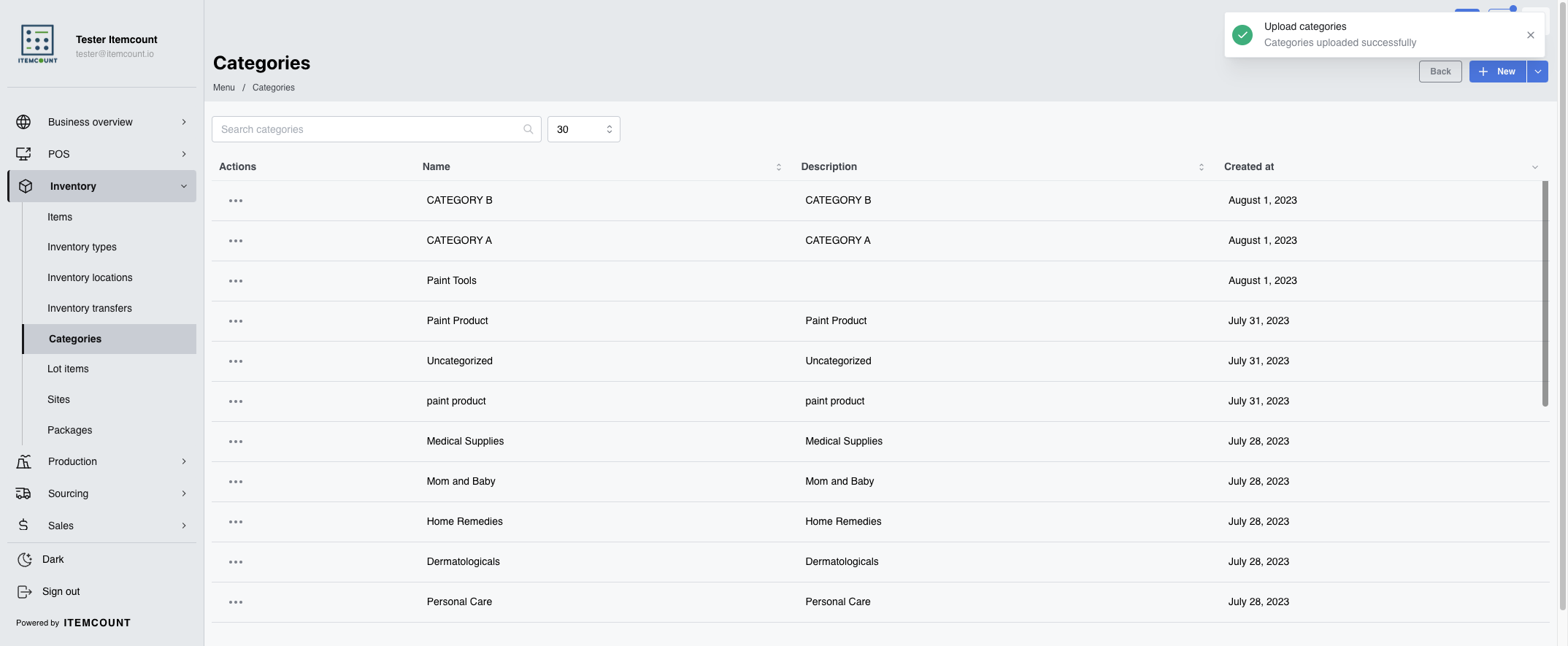Open actions menu for Home Remedies row
This screenshot has width=1568, height=646.
click(236, 522)
